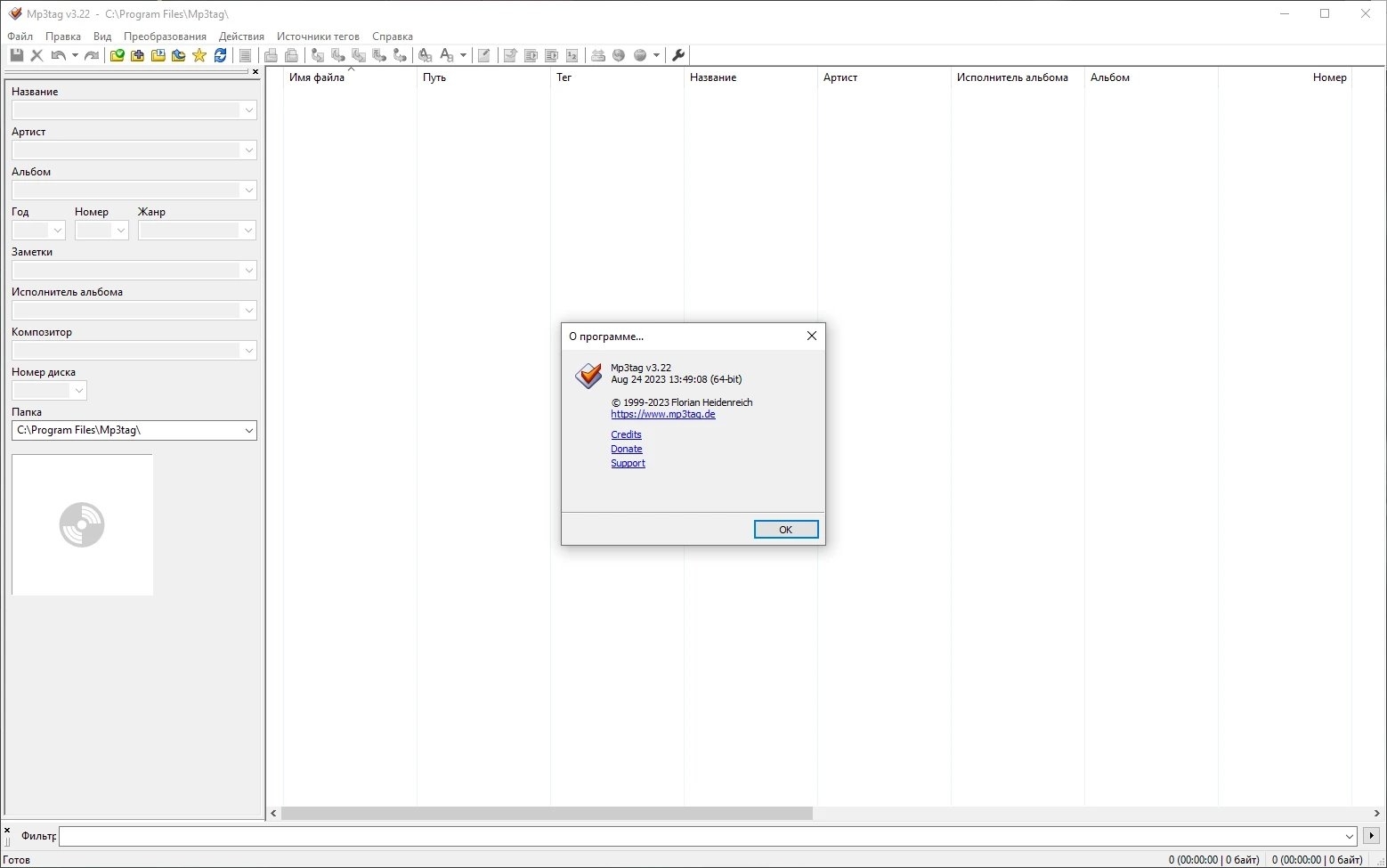The width and height of the screenshot is (1387, 868).
Task: Click the https://www.mp3tag.de link
Action: coord(663,414)
